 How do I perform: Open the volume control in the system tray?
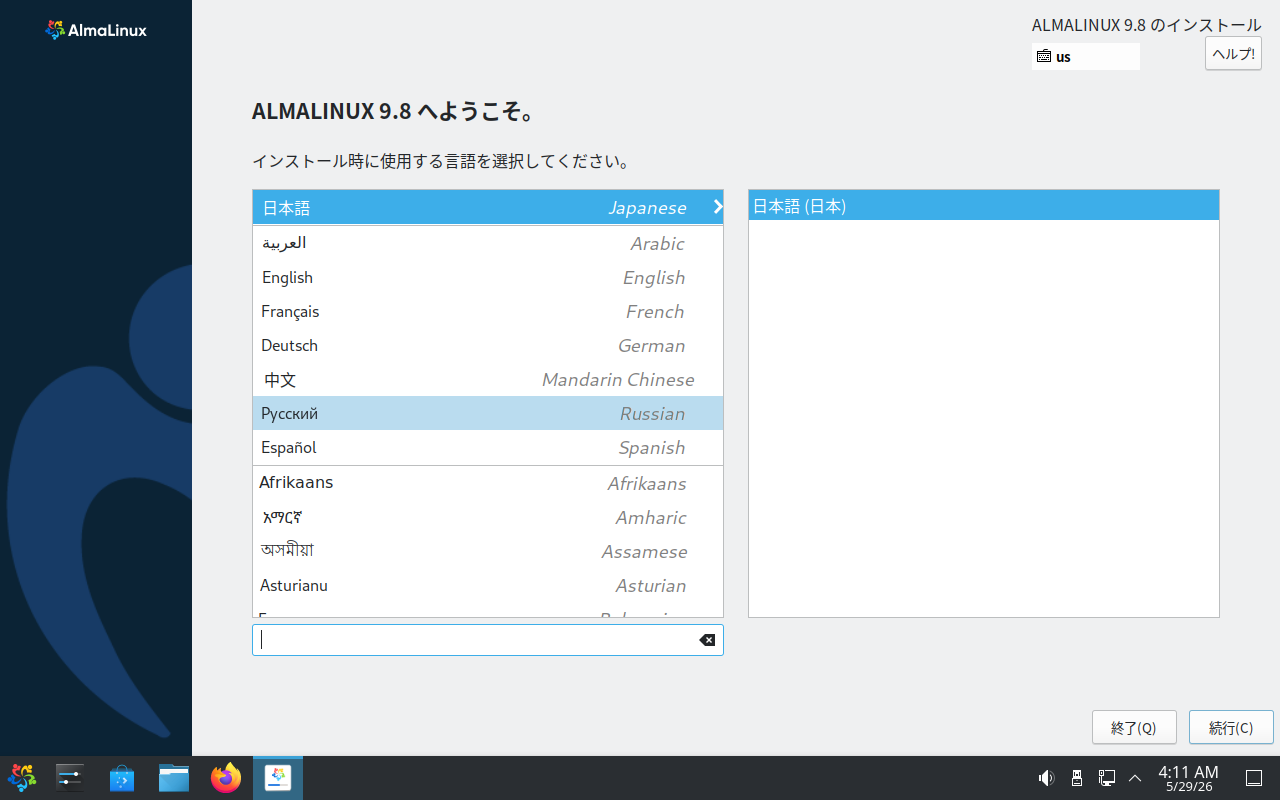(x=1046, y=777)
